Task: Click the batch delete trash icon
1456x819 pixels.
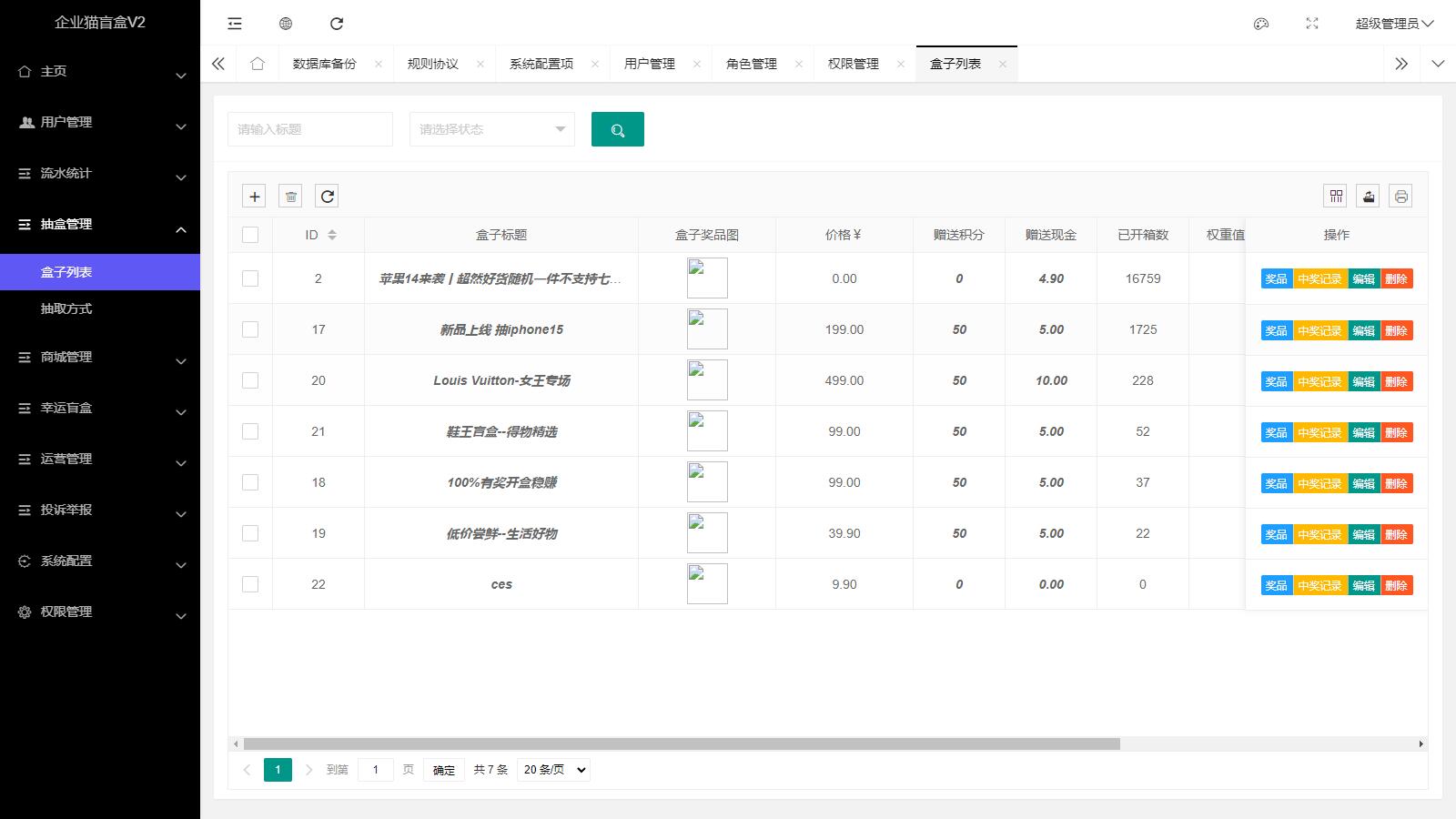Action: click(290, 197)
